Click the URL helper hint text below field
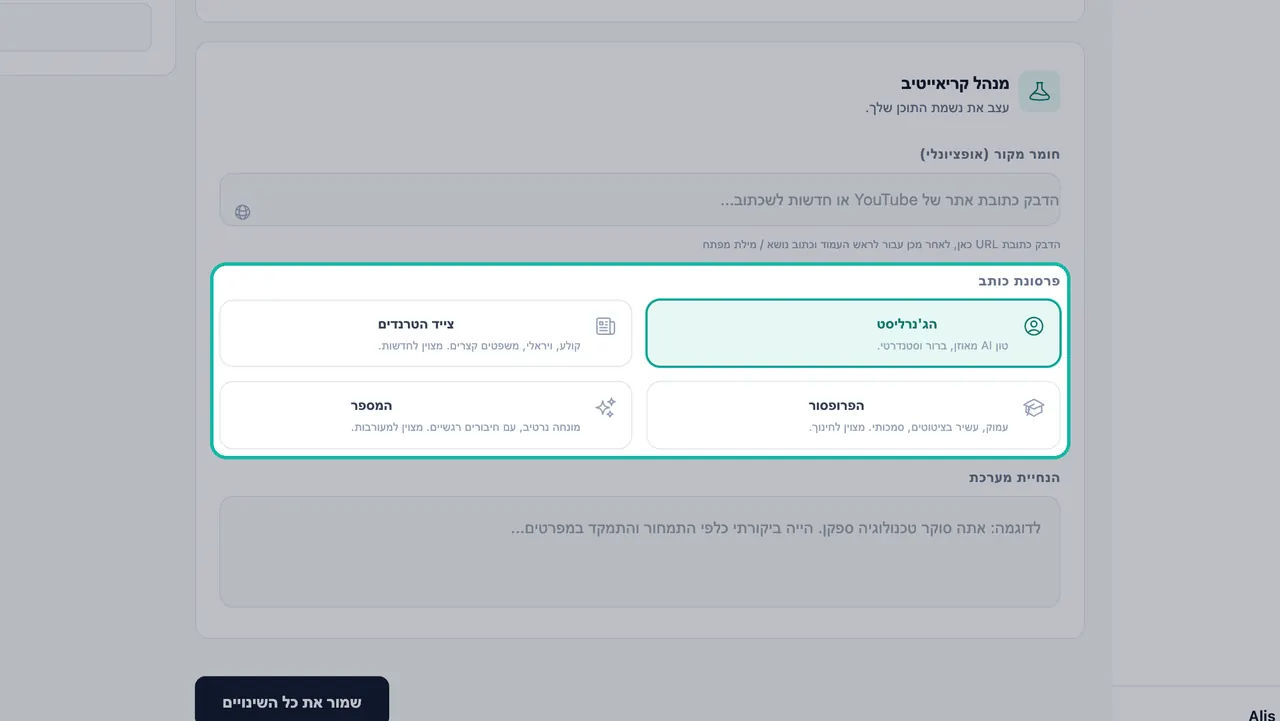The height and width of the screenshot is (721, 1280). pyautogui.click(x=881, y=245)
